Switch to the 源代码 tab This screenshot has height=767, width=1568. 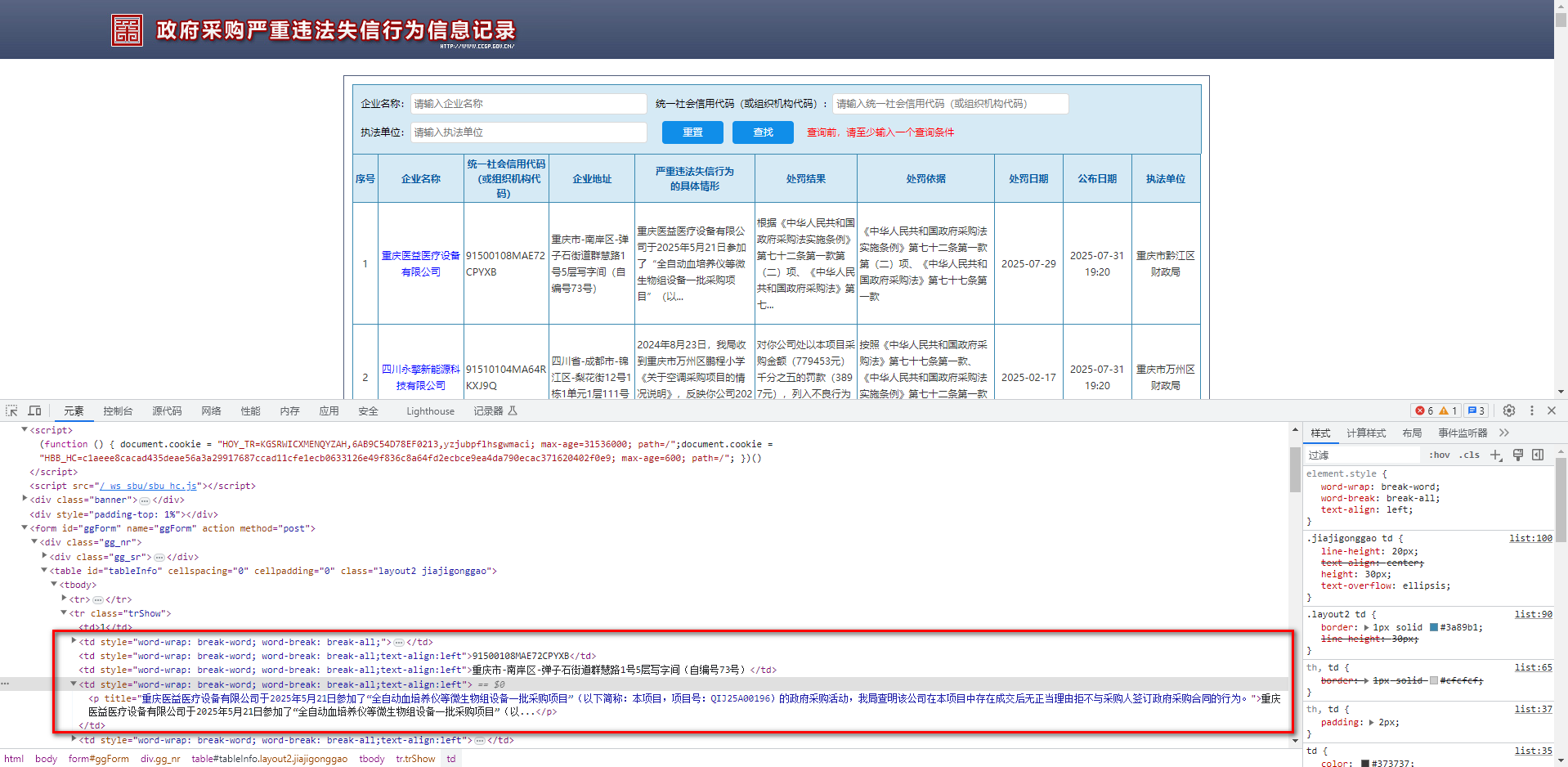pos(167,410)
